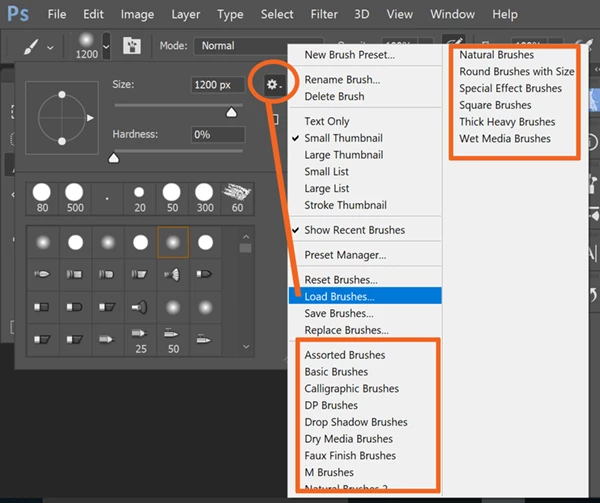Screen dimensions: 600x503
Task: Load Thick Heavy Brushes set
Action: (x=507, y=122)
